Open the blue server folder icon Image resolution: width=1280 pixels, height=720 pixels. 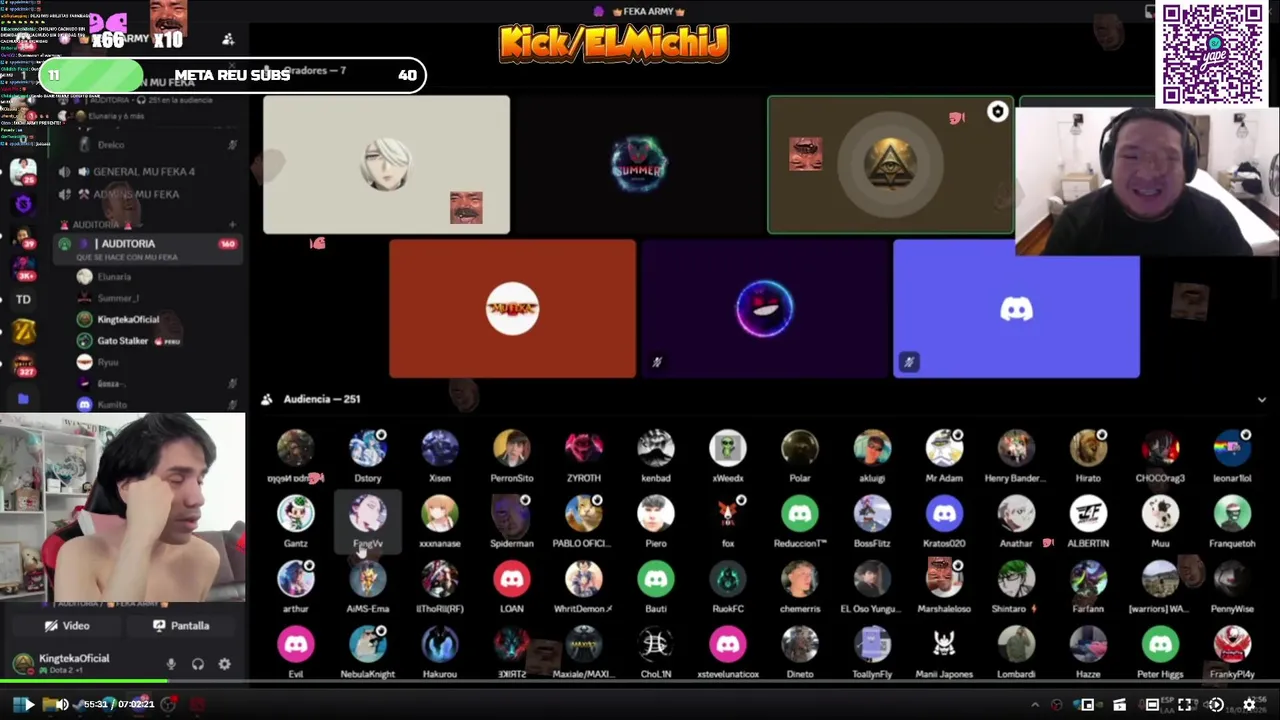[x=23, y=398]
